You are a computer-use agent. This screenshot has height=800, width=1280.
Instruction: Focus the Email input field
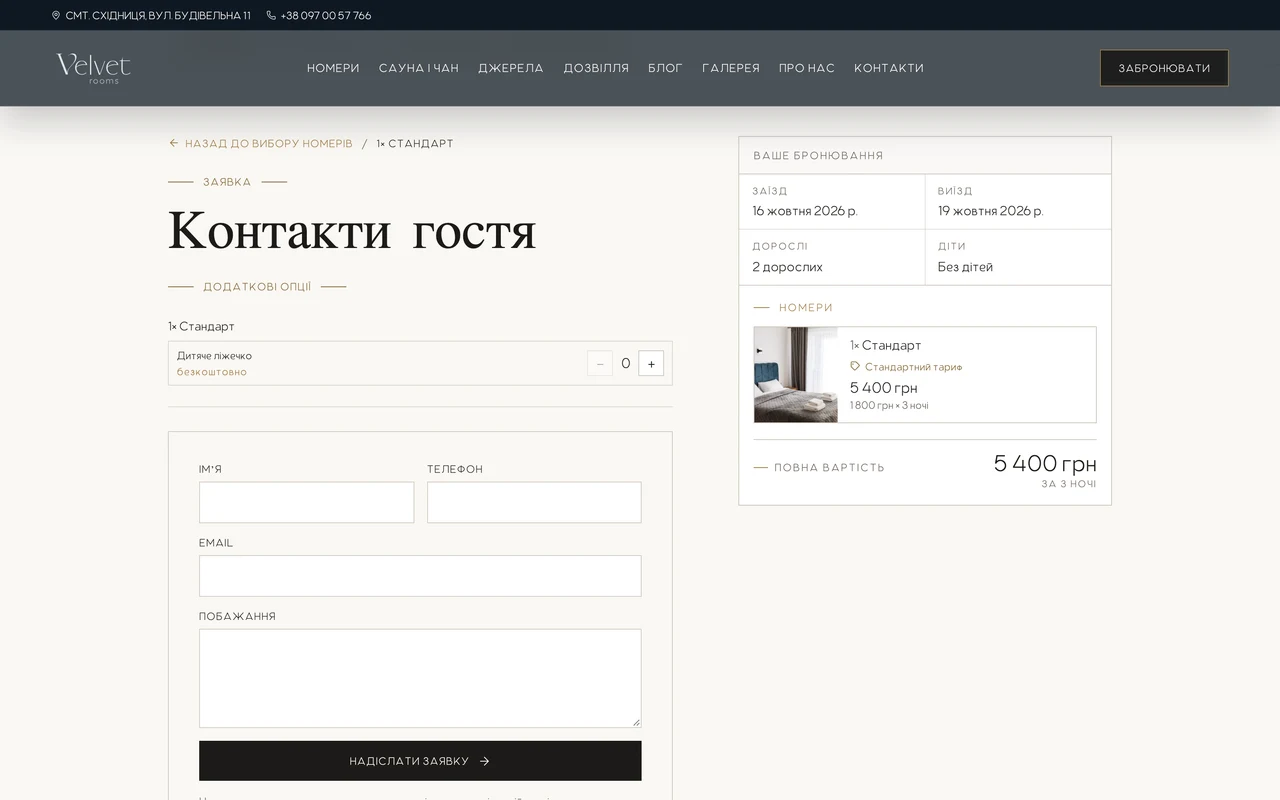pyautogui.click(x=420, y=576)
